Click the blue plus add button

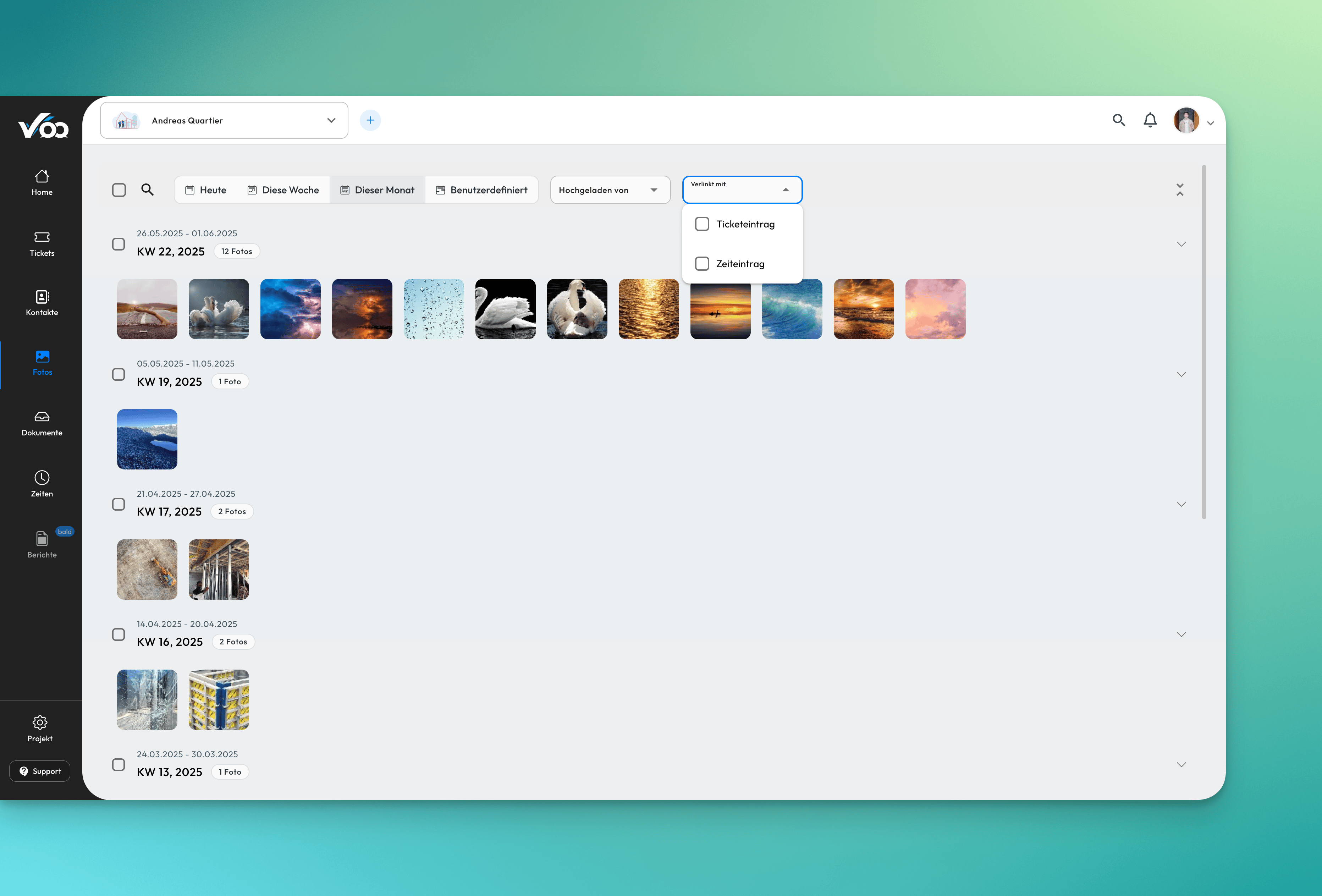coord(370,120)
